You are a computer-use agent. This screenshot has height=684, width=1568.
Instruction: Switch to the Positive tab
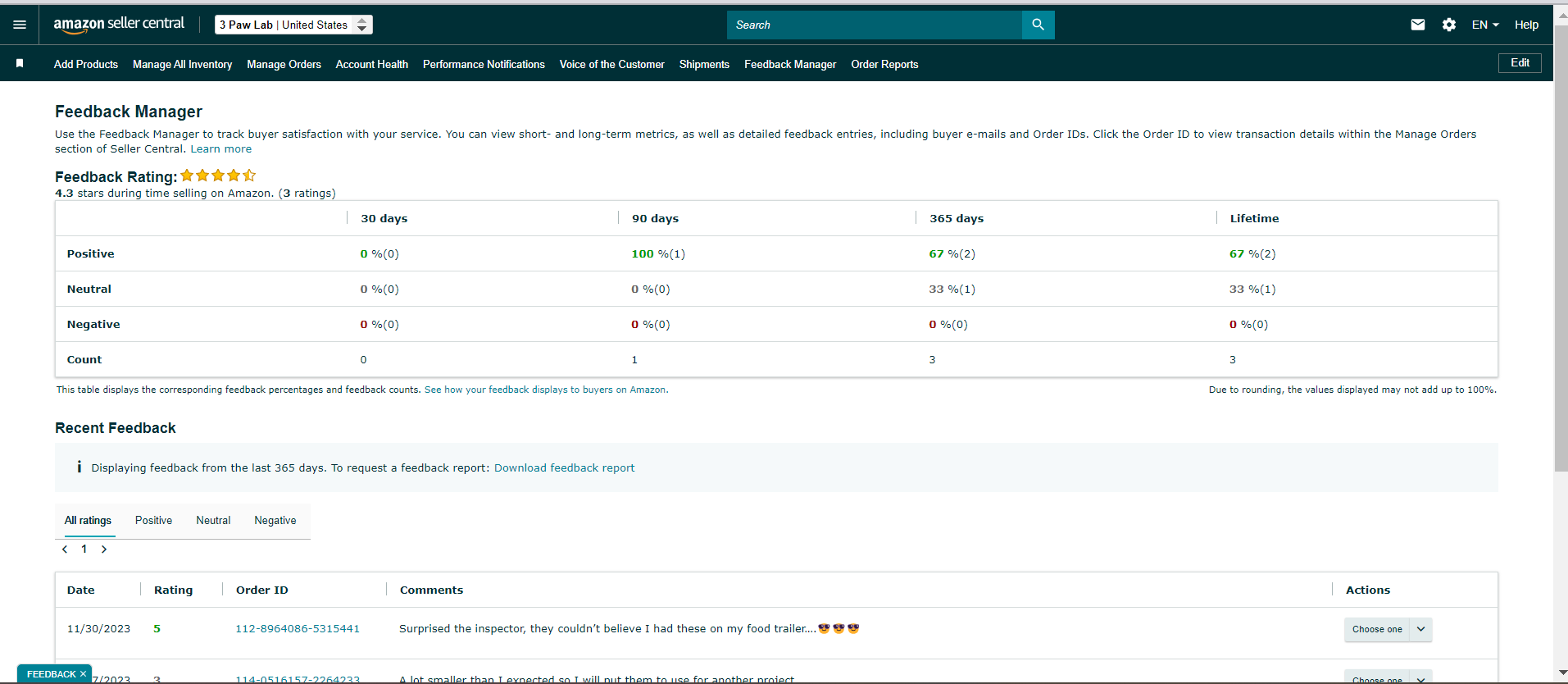[153, 521]
